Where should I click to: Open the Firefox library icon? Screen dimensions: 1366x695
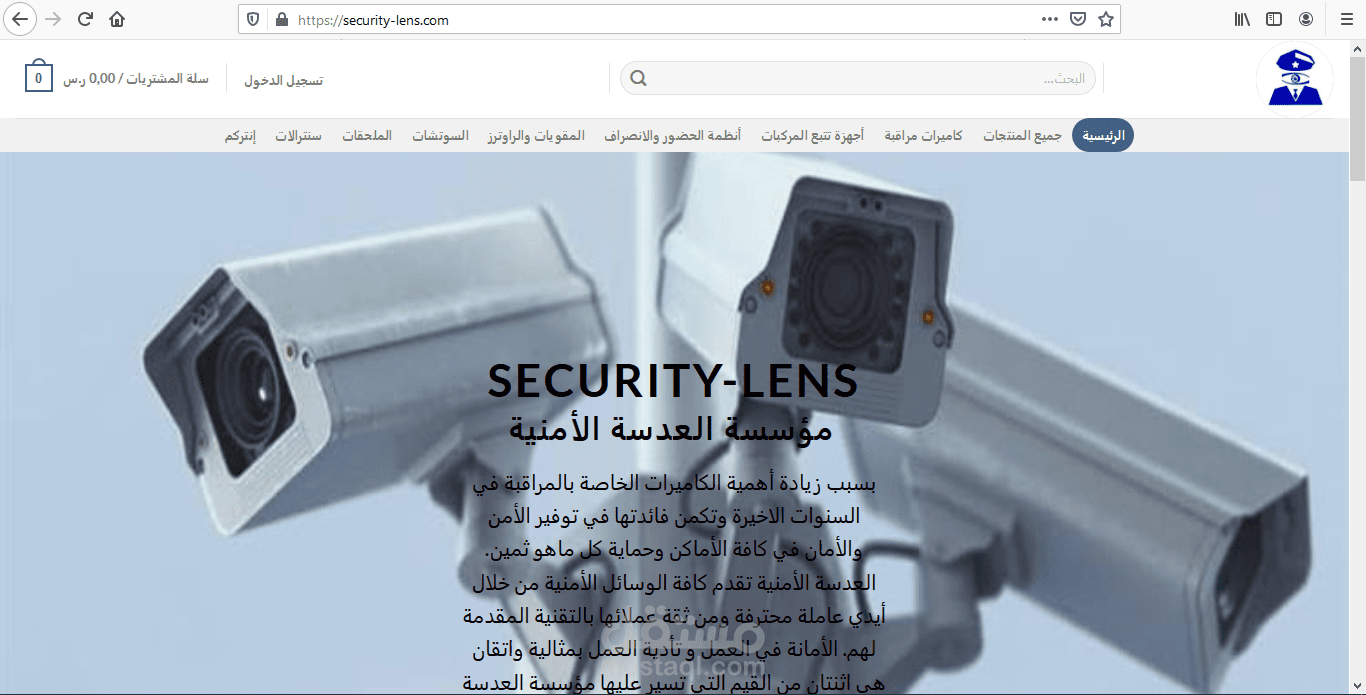[x=1242, y=19]
